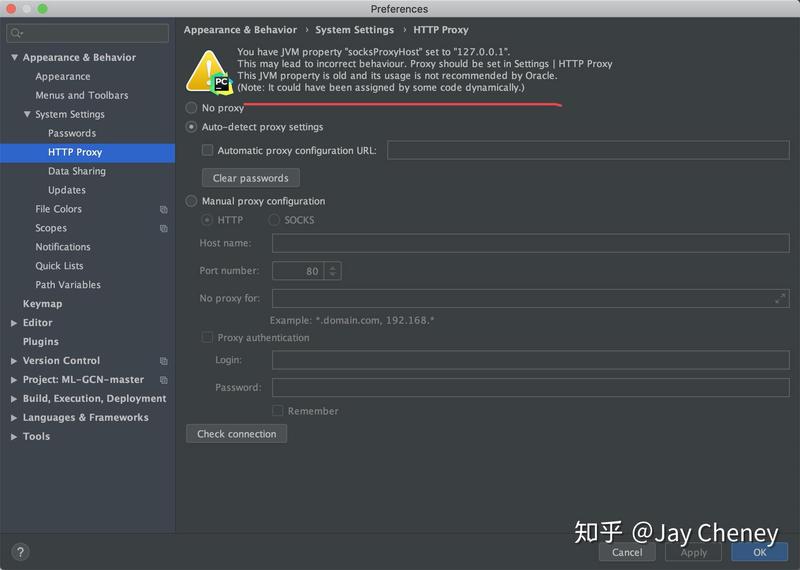
Task: Click the project-level icon beside Version Control
Action: tap(164, 361)
